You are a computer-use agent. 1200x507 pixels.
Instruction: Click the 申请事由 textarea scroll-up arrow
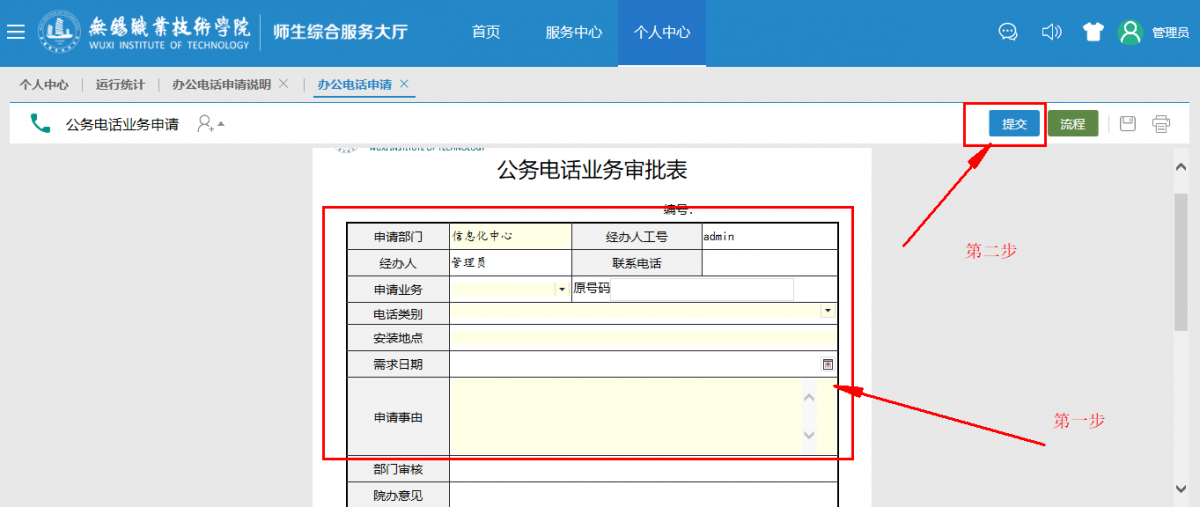[x=810, y=397]
